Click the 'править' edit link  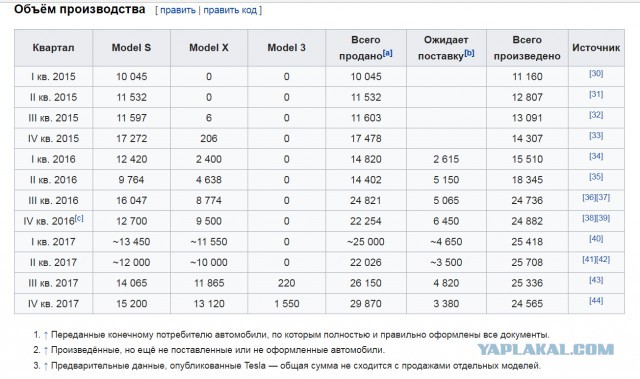[x=178, y=10]
